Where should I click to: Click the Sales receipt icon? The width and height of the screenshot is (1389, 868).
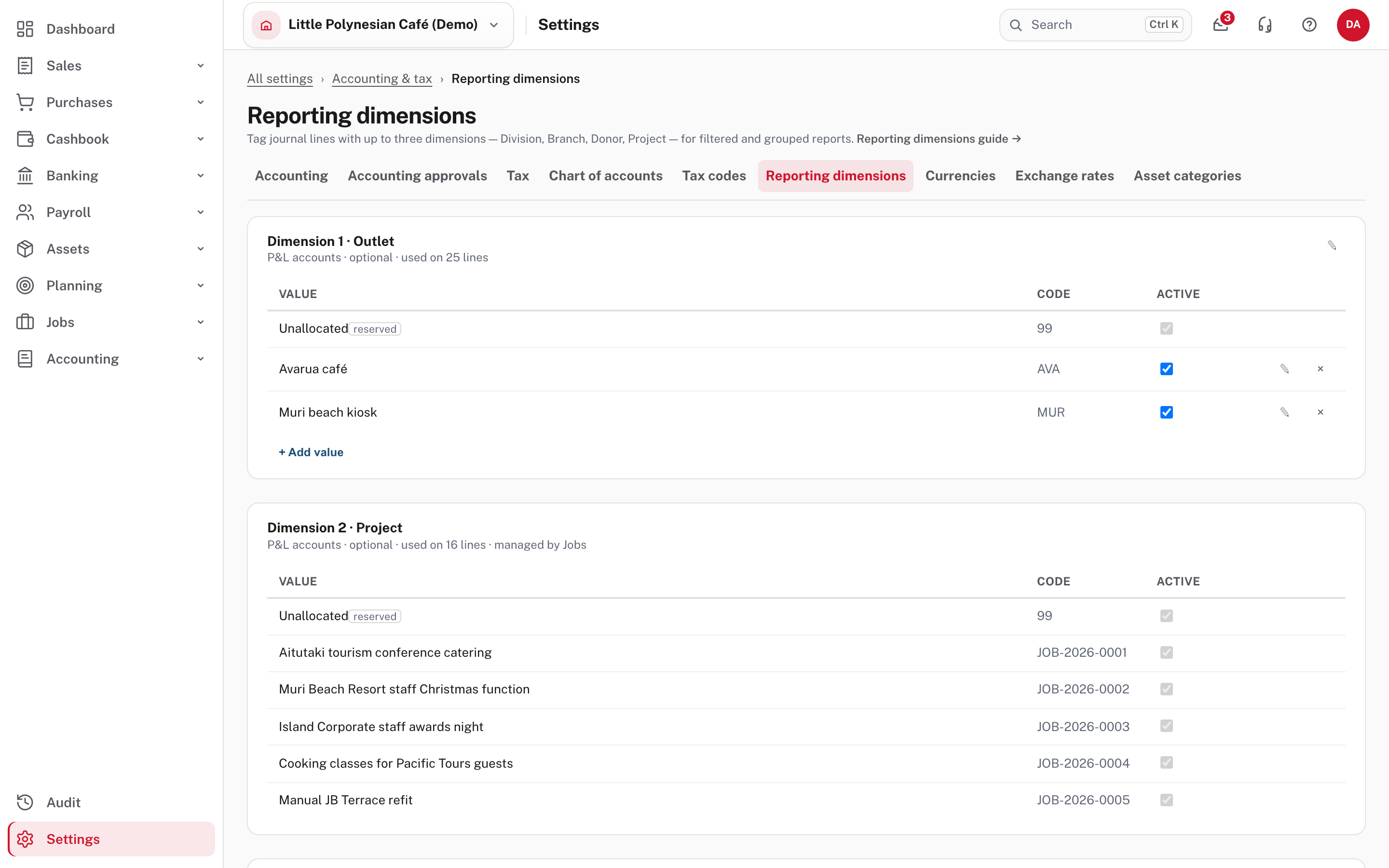point(25,66)
